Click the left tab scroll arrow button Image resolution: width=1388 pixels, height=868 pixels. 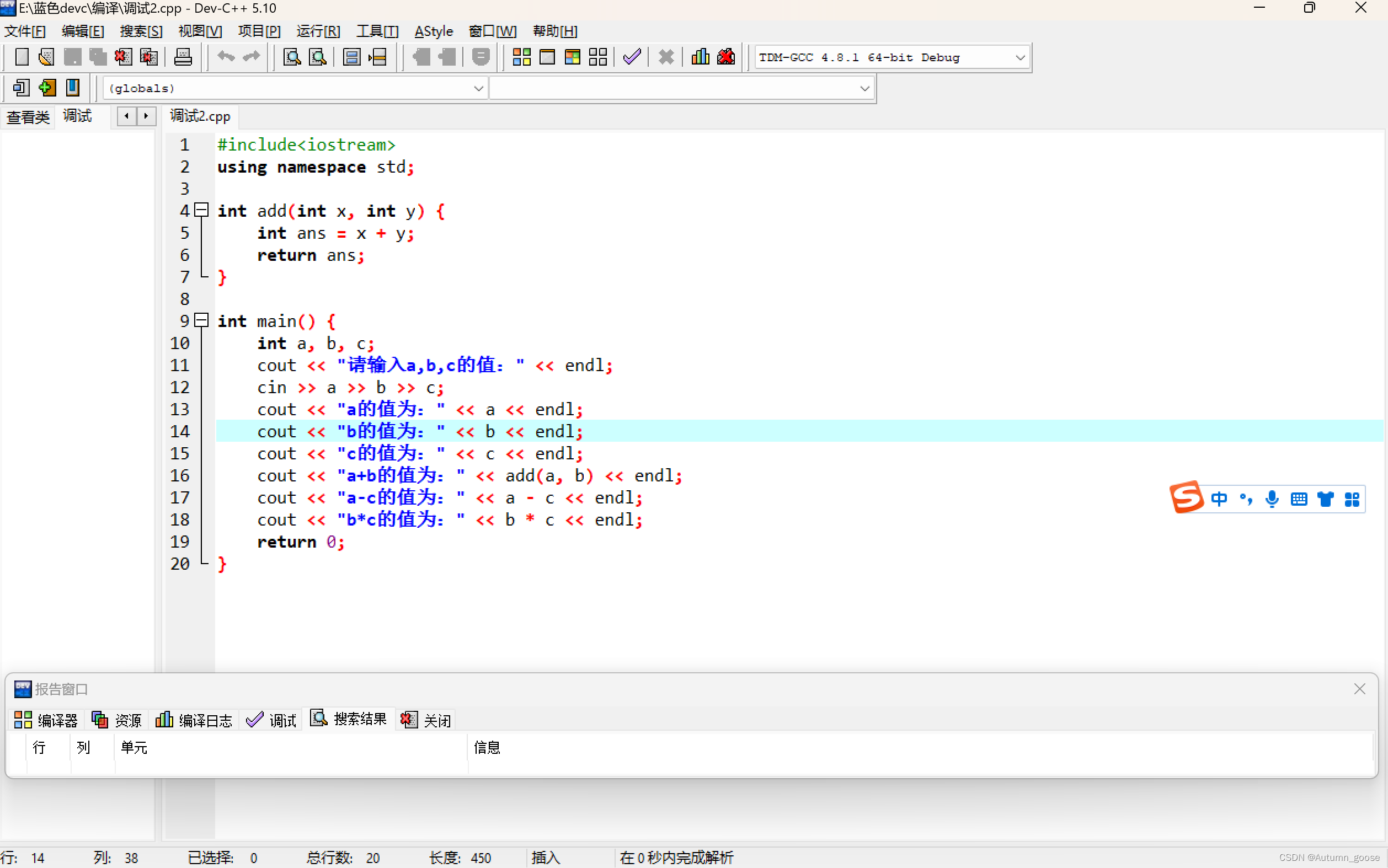click(126, 116)
